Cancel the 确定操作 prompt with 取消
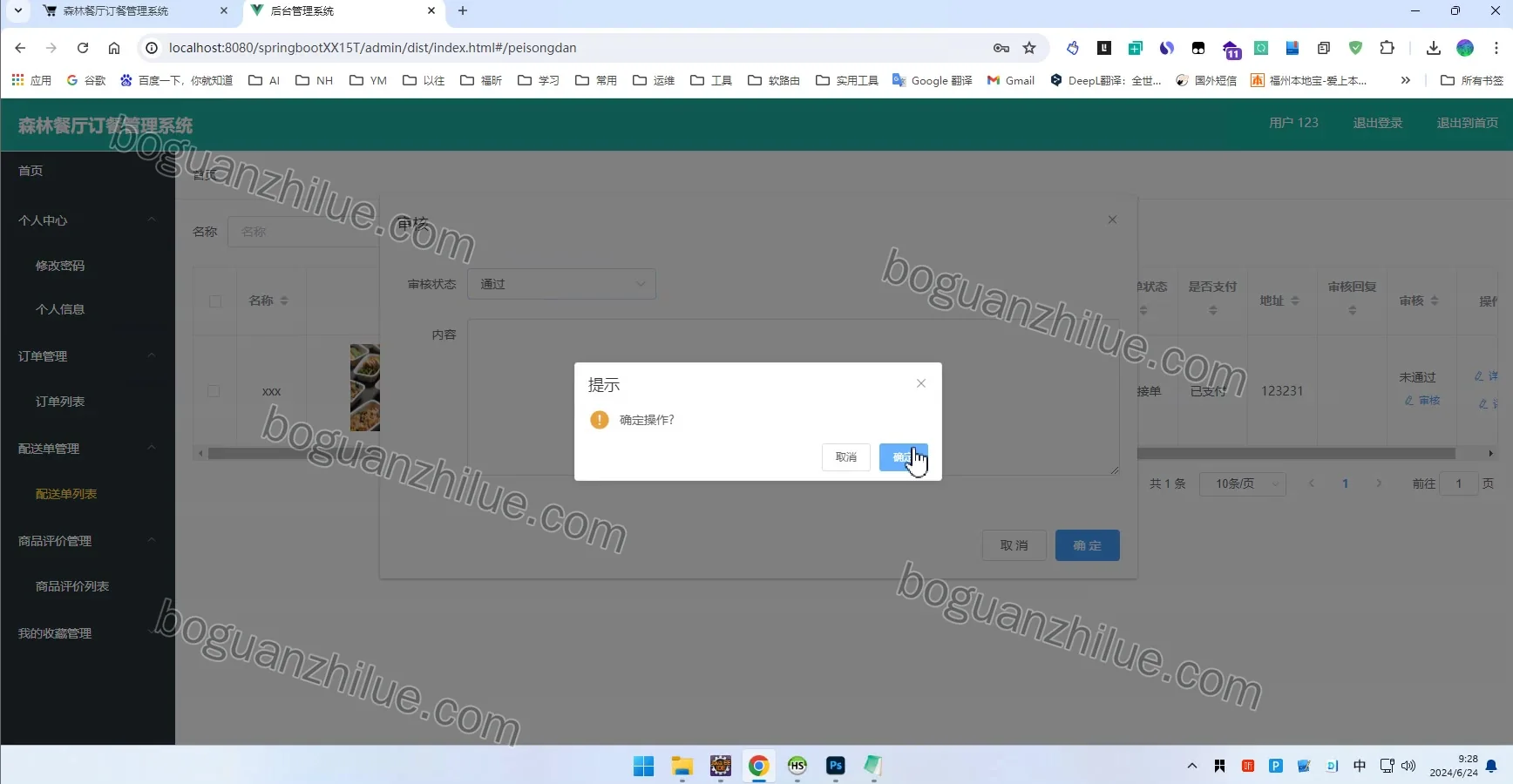Viewport: 1513px width, 784px height. point(845,457)
